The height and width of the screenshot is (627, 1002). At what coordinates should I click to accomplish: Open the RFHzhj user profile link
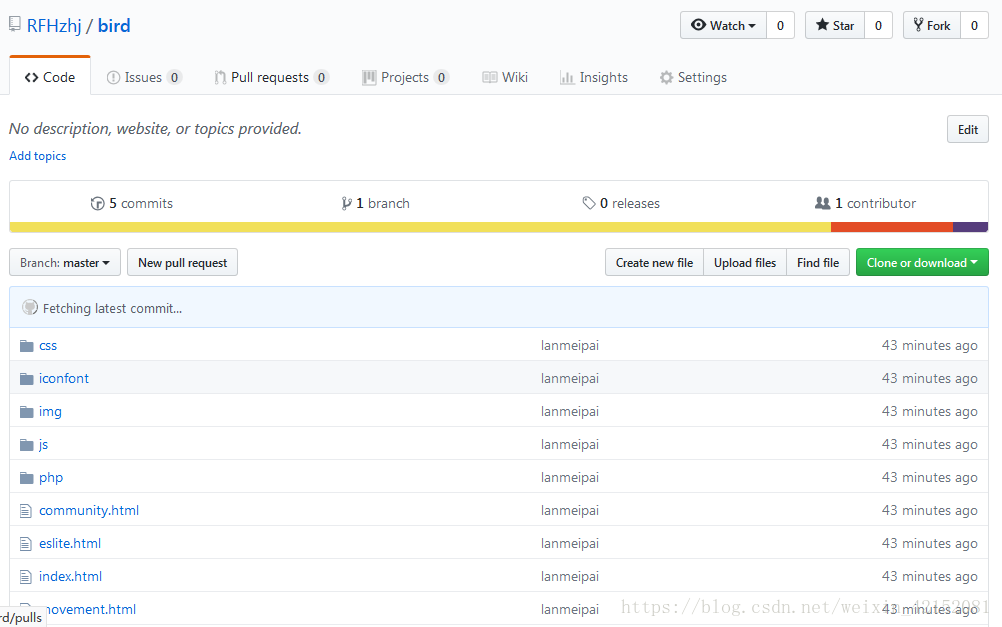(x=54, y=26)
